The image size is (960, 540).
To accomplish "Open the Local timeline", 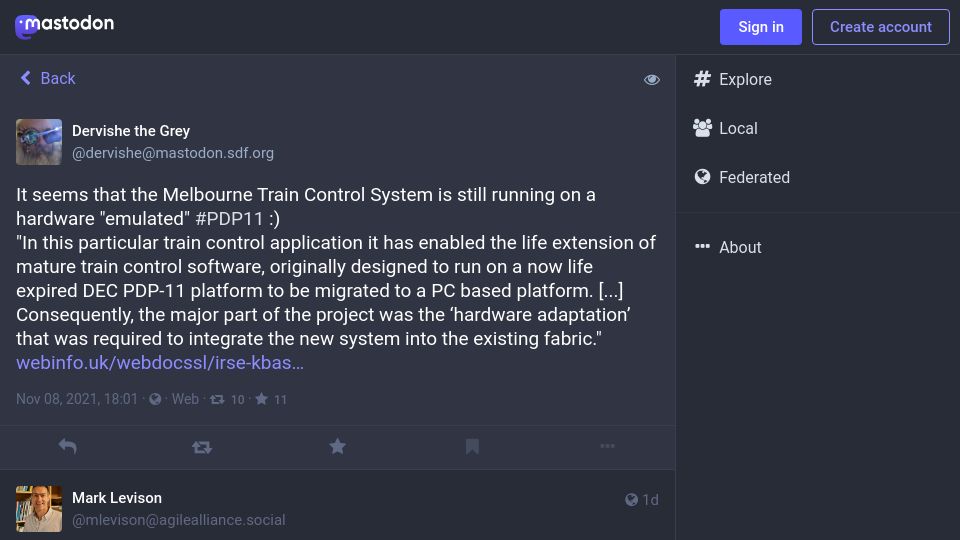I will click(x=725, y=128).
